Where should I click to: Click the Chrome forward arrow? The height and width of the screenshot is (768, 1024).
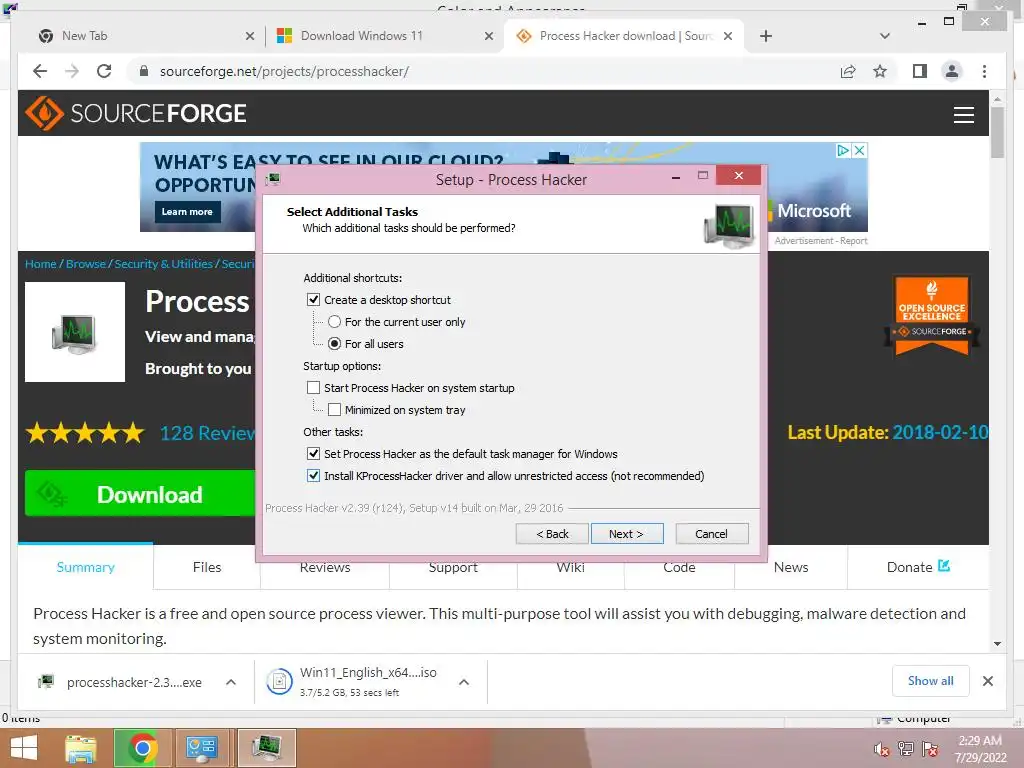pyautogui.click(x=72, y=71)
